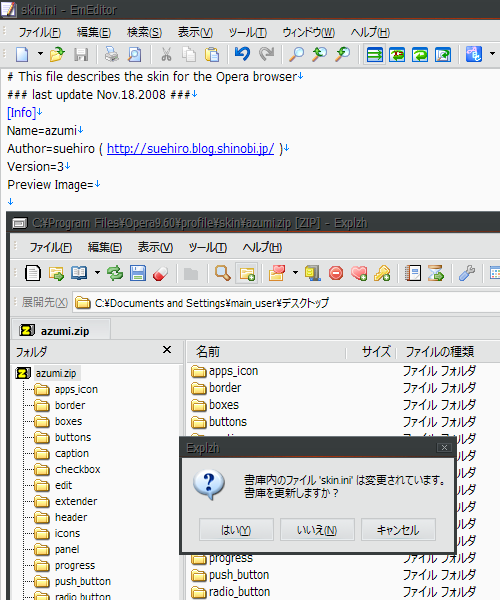500x600 pixels.
Task: Open the dropdown arrow at EmEditor toolbar end
Action: tap(492, 54)
